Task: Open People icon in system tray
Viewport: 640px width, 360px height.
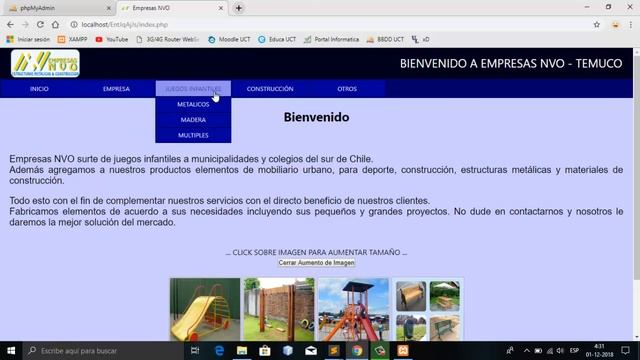Action: click(510, 351)
